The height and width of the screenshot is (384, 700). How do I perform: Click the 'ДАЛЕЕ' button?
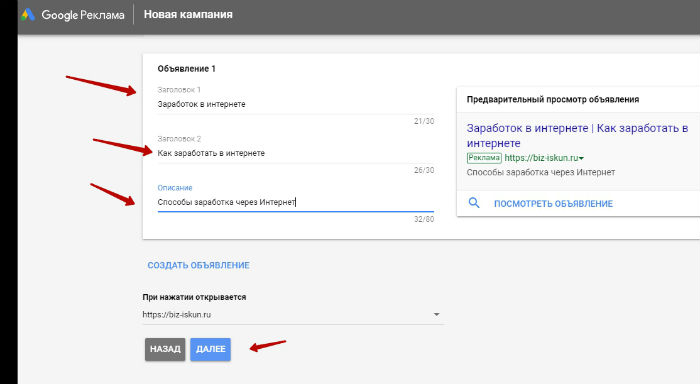click(210, 349)
